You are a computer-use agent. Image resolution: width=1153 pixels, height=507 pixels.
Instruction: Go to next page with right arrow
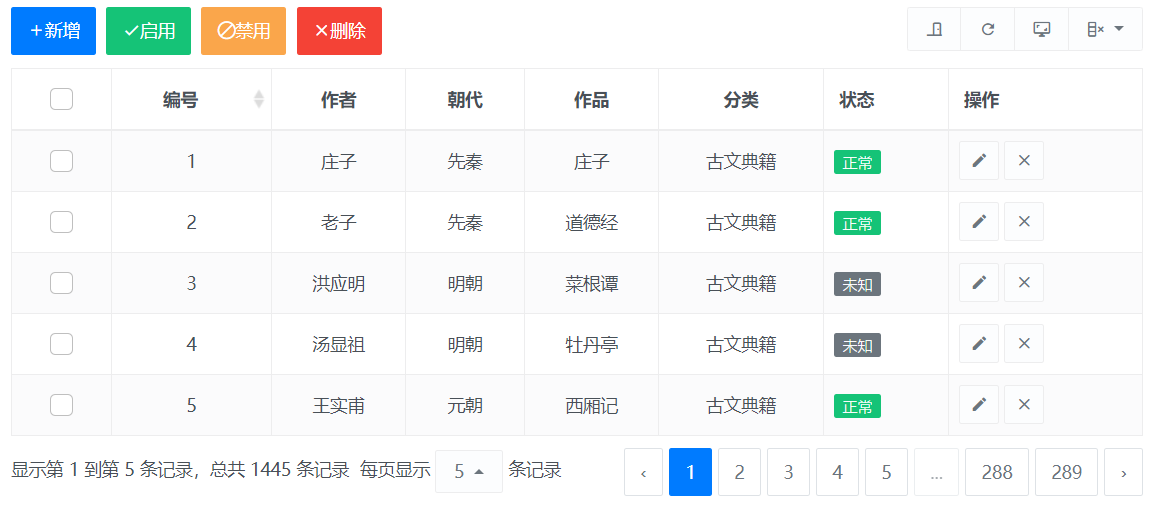click(1124, 472)
